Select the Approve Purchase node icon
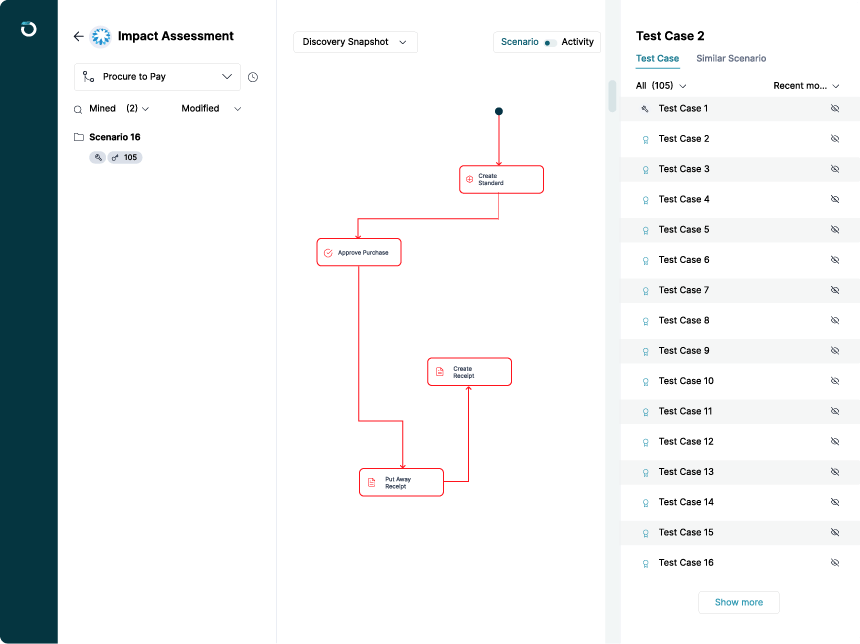 click(x=328, y=253)
